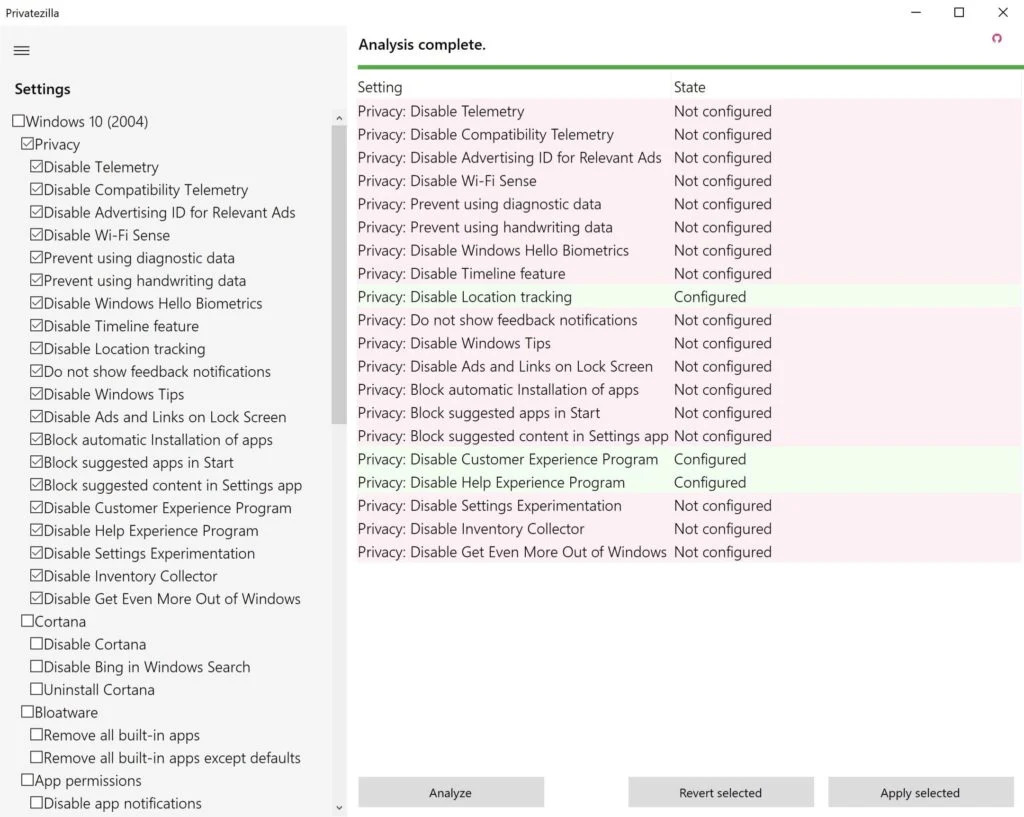Viewport: 1024px width, 817px height.
Task: Select Privacy: Do not show feedback notifications row
Action: (690, 320)
